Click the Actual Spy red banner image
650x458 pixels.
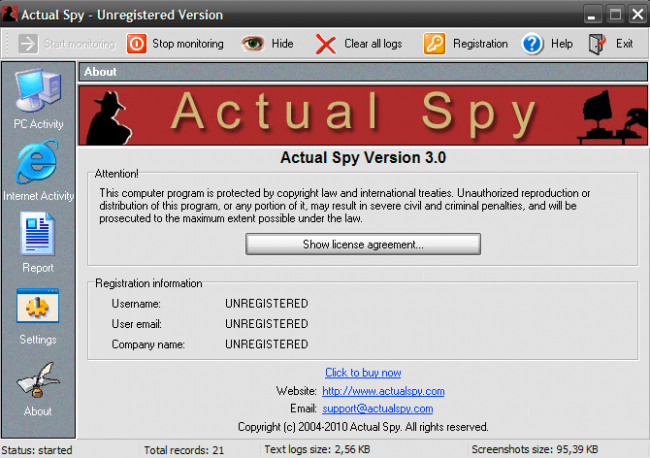(363, 115)
